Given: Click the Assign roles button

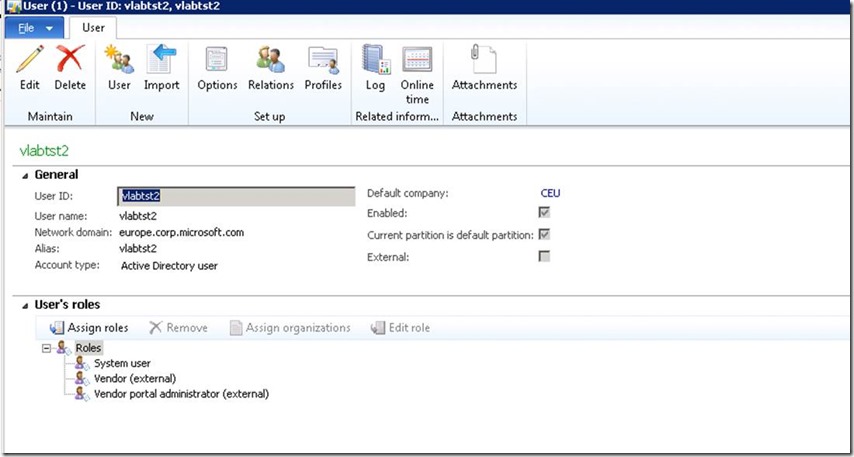Looking at the screenshot, I should point(89,328).
